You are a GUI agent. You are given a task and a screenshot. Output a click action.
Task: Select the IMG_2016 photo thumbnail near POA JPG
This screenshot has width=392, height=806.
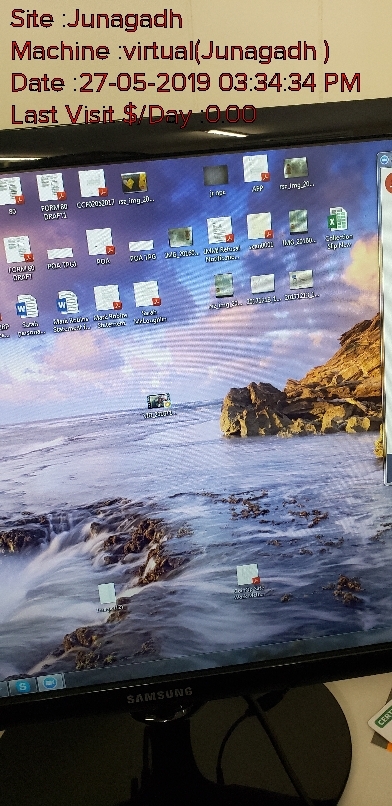click(x=181, y=242)
